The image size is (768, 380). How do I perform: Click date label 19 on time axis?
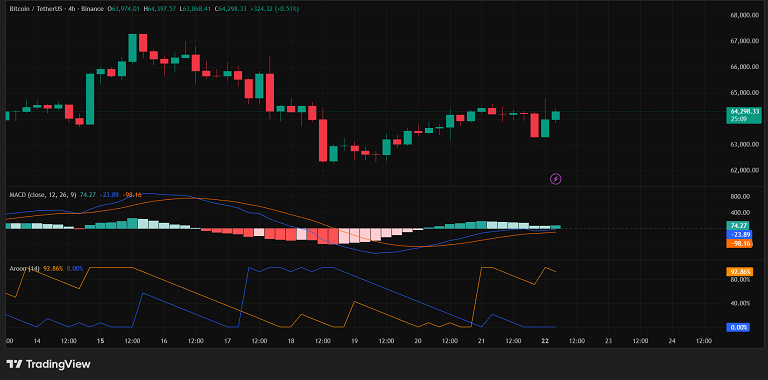[355, 341]
